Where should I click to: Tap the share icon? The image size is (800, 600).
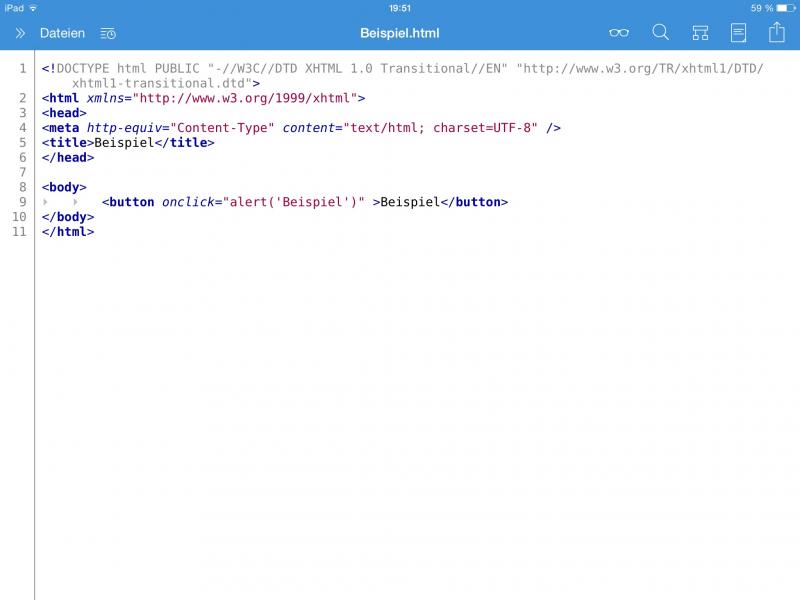click(x=776, y=33)
